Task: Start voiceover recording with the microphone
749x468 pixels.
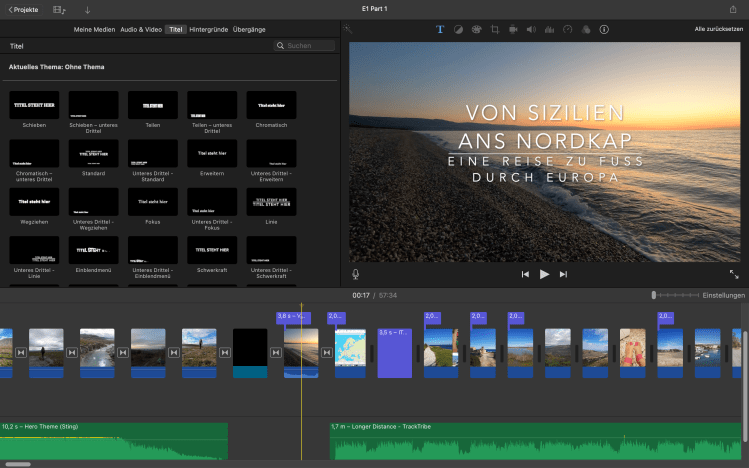Action: tap(355, 274)
